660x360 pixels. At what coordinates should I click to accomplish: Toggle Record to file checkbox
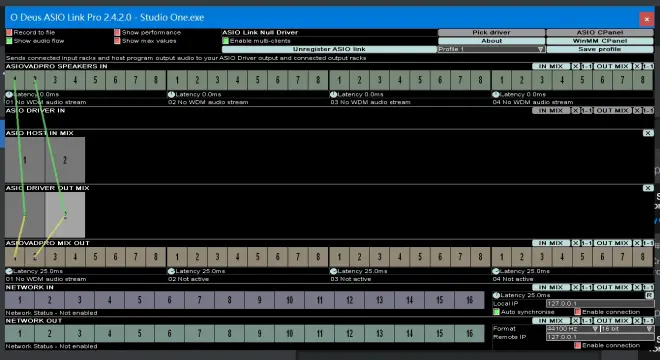[x=9, y=32]
